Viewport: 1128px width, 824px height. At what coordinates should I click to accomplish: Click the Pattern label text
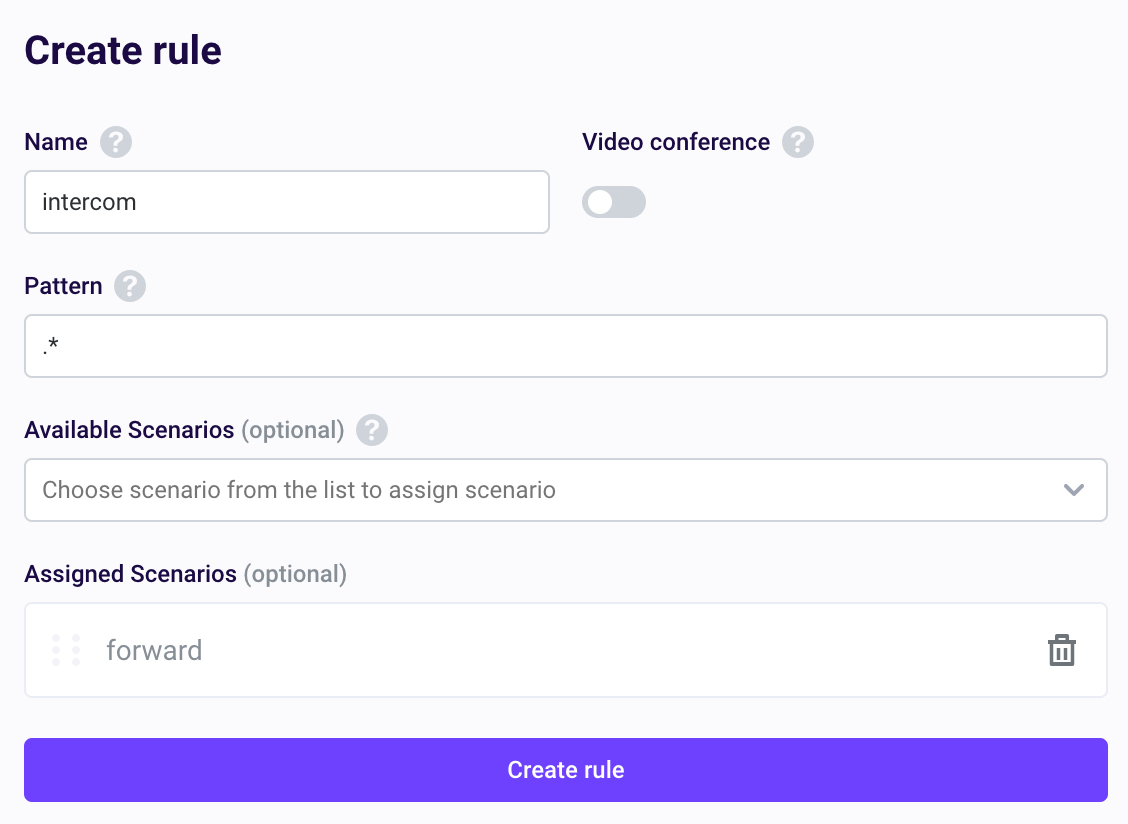(x=63, y=286)
